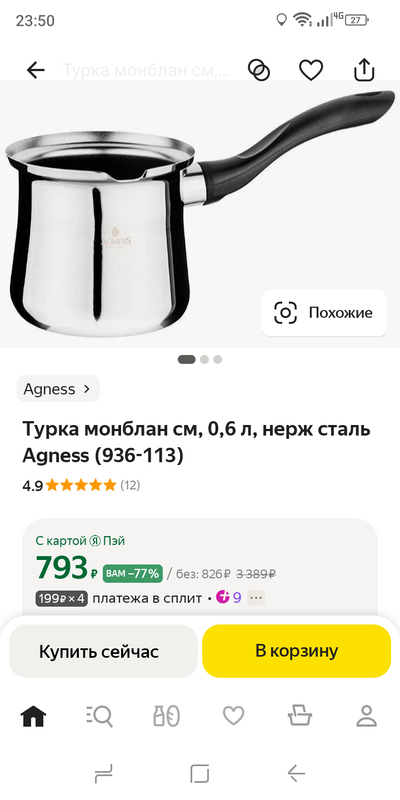Image resolution: width=400 pixels, height=800 pixels.
Task: Add item with В корзину button
Action: [296, 651]
